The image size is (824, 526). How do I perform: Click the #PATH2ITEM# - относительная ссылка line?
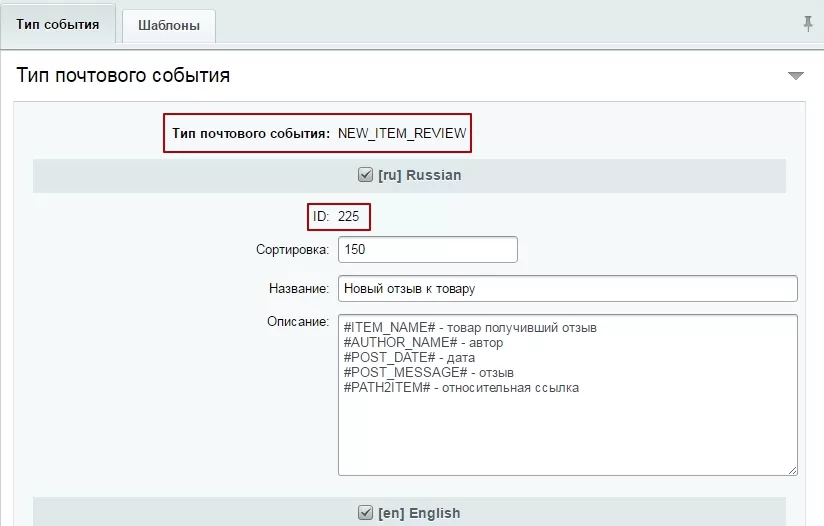pyautogui.click(x=461, y=388)
